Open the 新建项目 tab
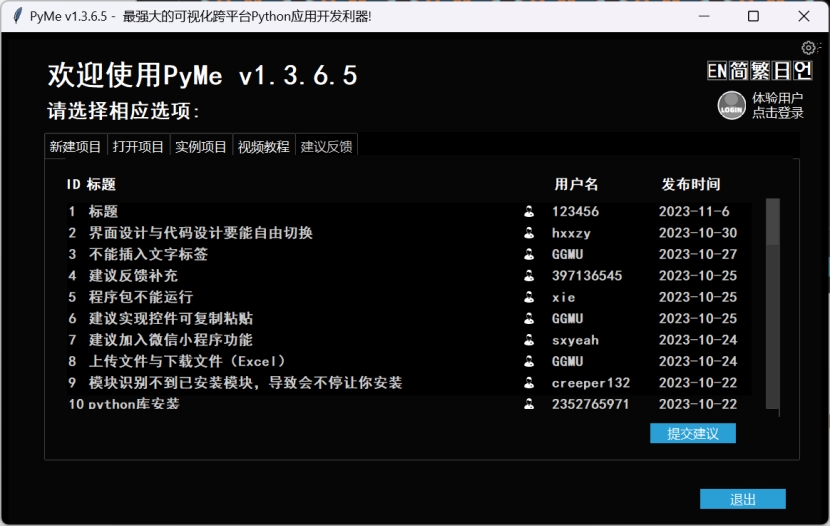830x526 pixels. (x=76, y=146)
